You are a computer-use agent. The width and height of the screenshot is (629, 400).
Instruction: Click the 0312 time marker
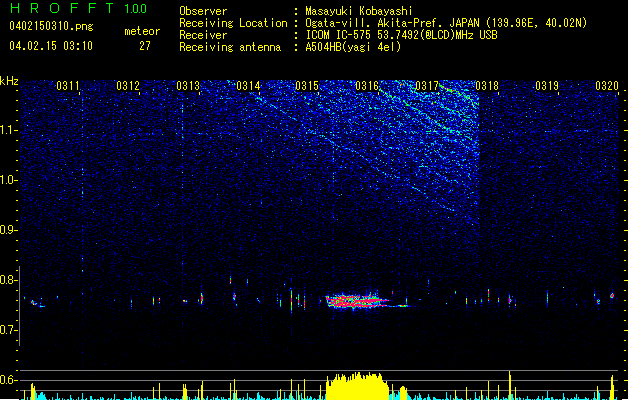click(128, 86)
